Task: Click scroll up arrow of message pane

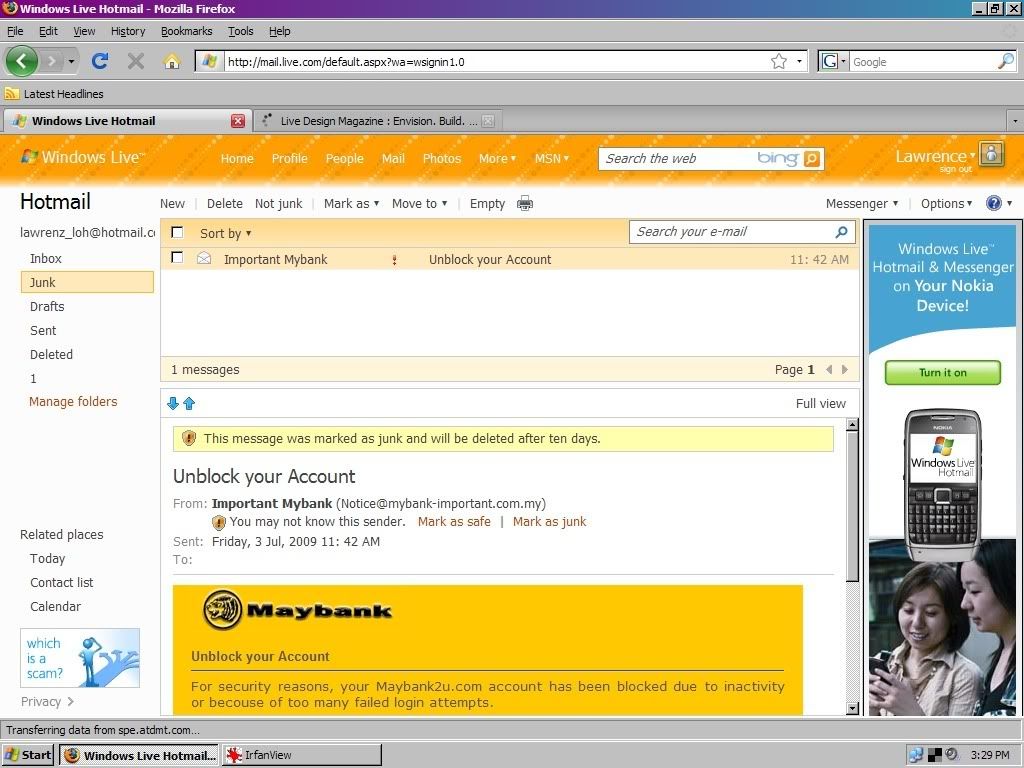Action: (852, 425)
